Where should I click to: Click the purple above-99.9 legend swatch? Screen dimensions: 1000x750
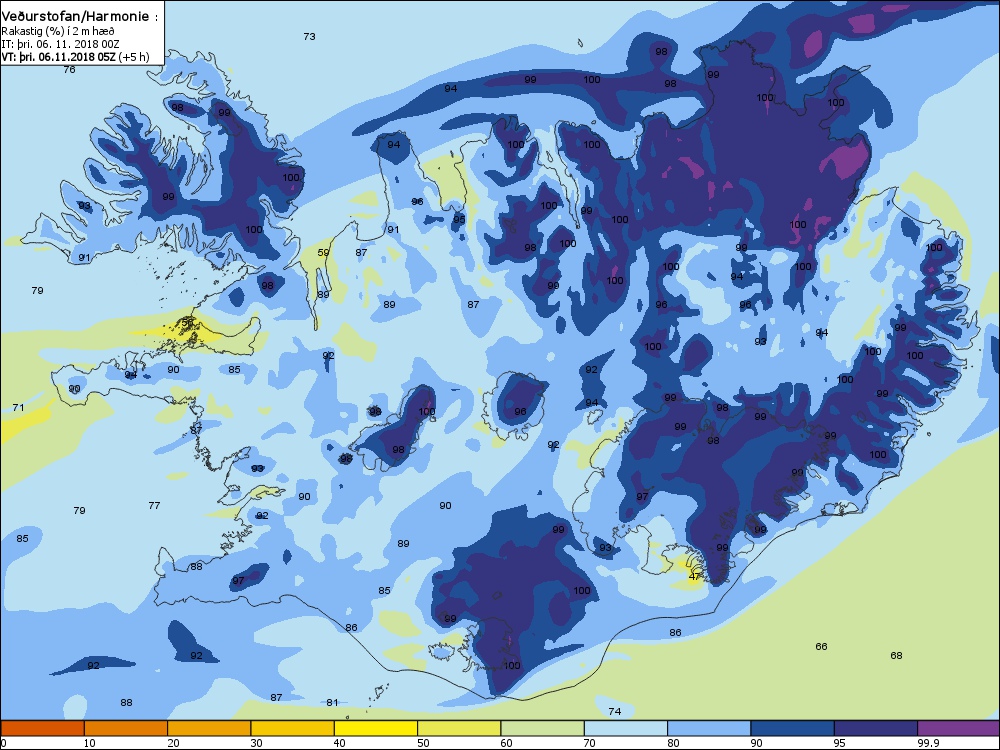[x=959, y=728]
